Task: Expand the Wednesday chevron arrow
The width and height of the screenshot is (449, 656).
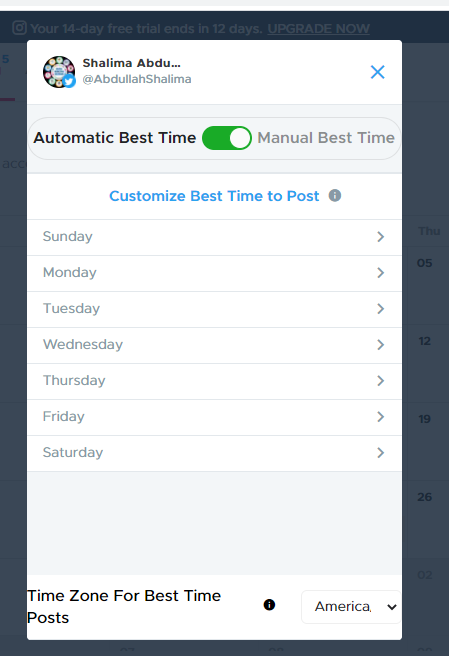Action: (380, 345)
